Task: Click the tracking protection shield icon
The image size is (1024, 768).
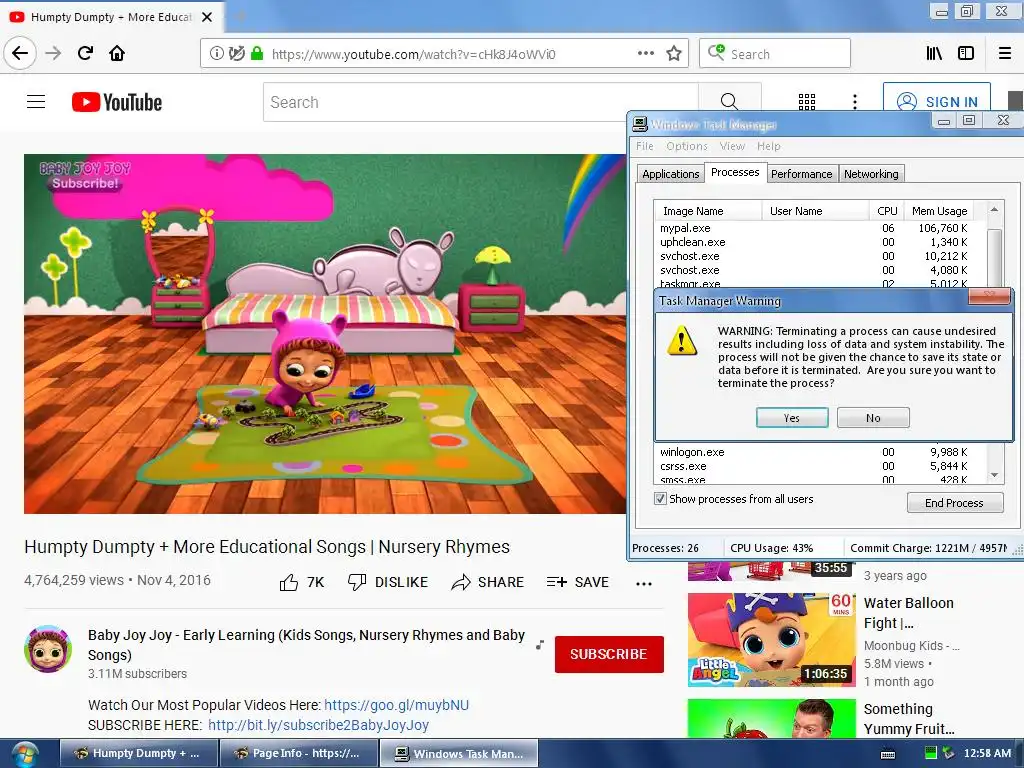Action: 236,54
